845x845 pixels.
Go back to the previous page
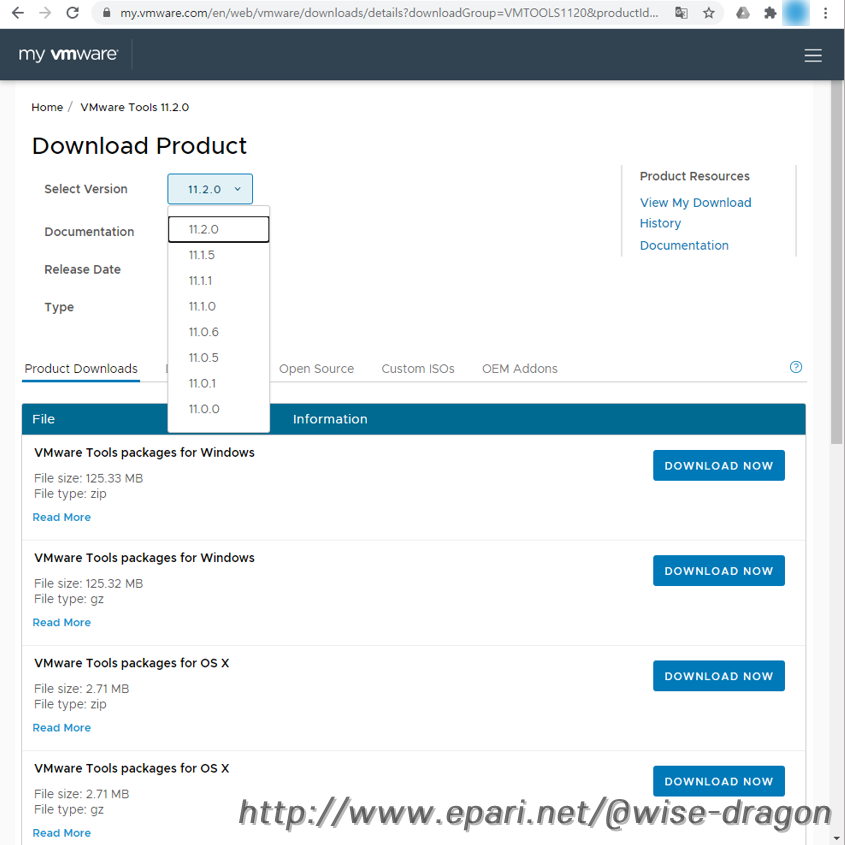coord(18,13)
